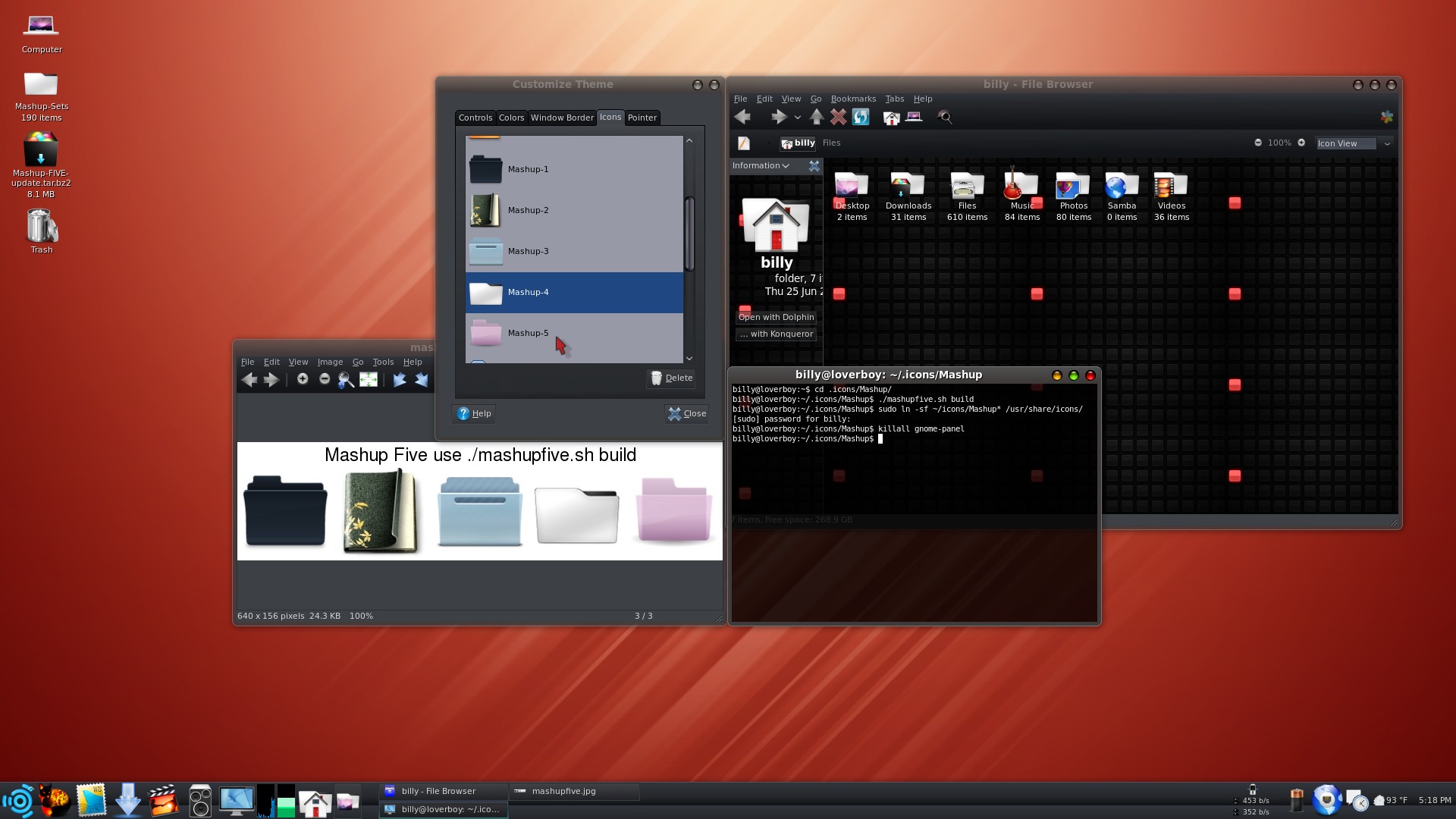The height and width of the screenshot is (819, 1456).
Task: Close the Information sidebar pane
Action: (x=814, y=166)
